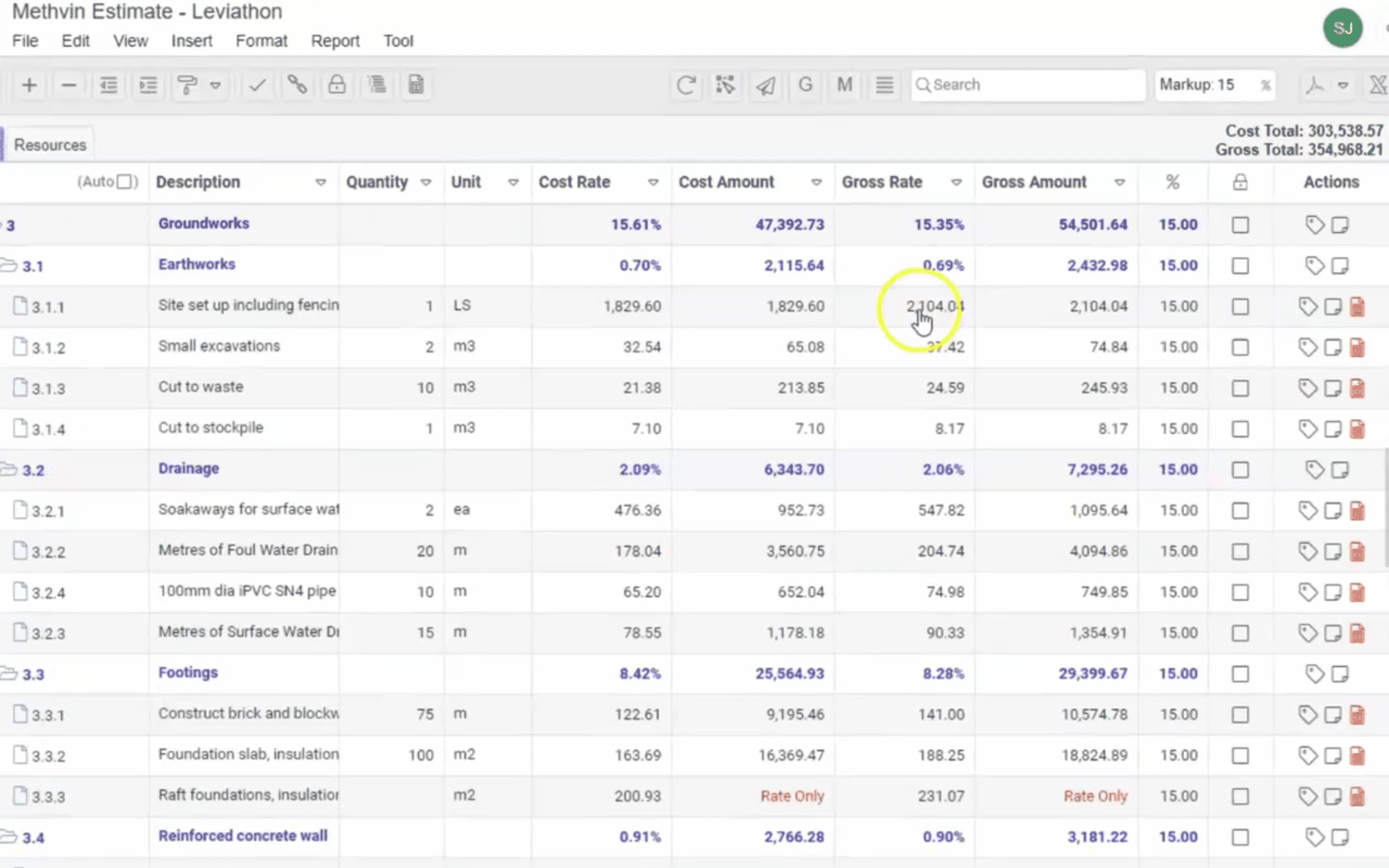Click the tag icon on the Groundworks row

(x=1314, y=225)
